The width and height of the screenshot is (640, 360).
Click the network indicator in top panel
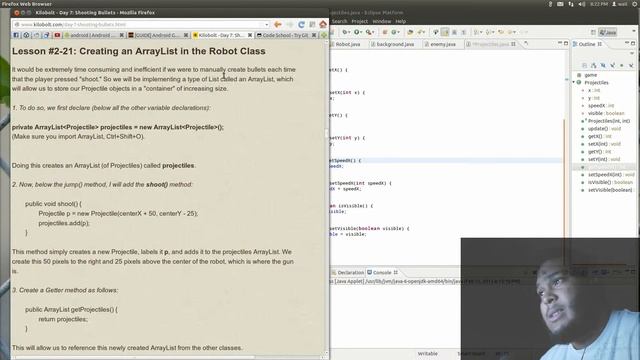571,4
